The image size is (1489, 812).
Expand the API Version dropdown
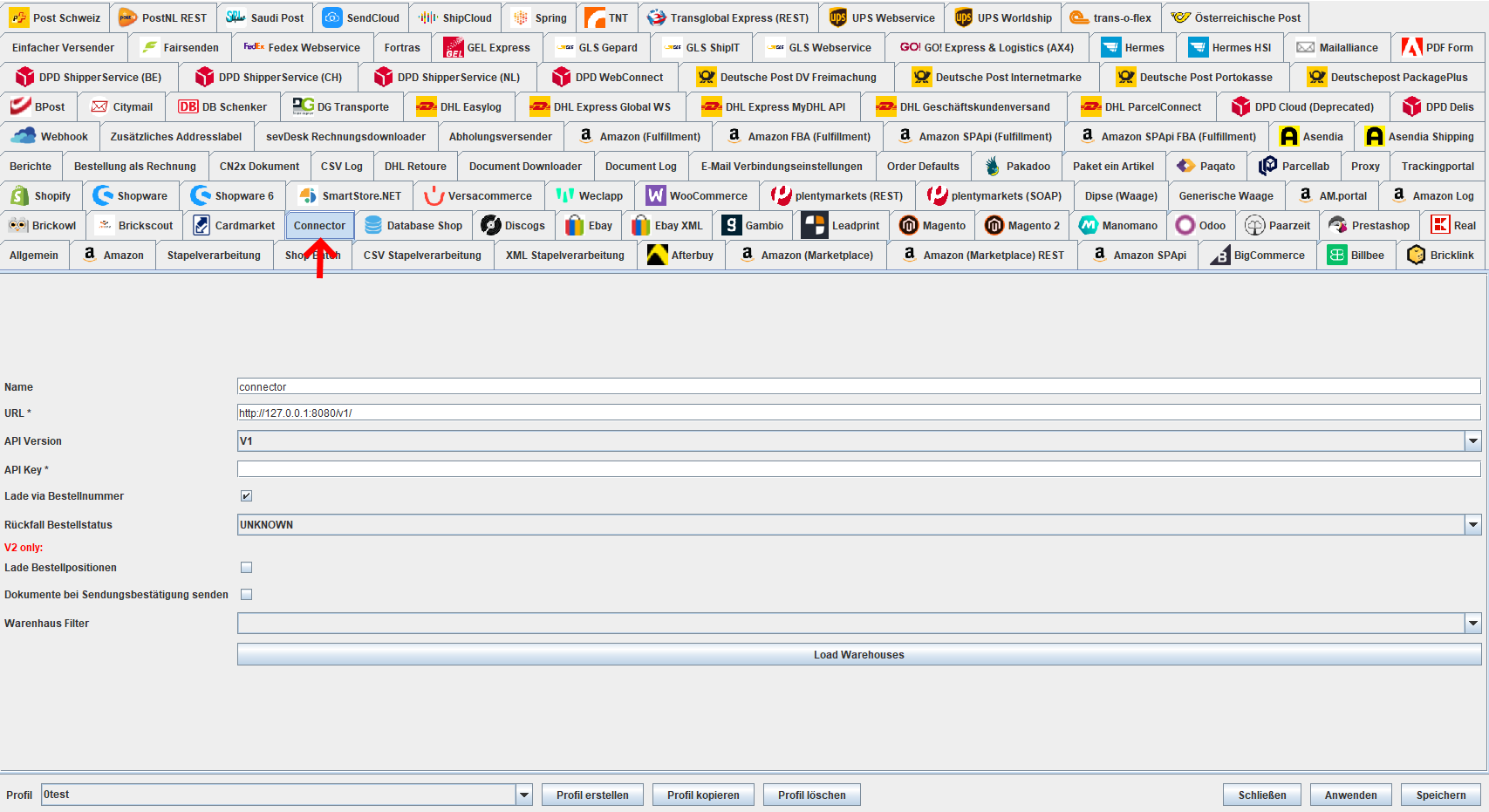(x=1473, y=441)
